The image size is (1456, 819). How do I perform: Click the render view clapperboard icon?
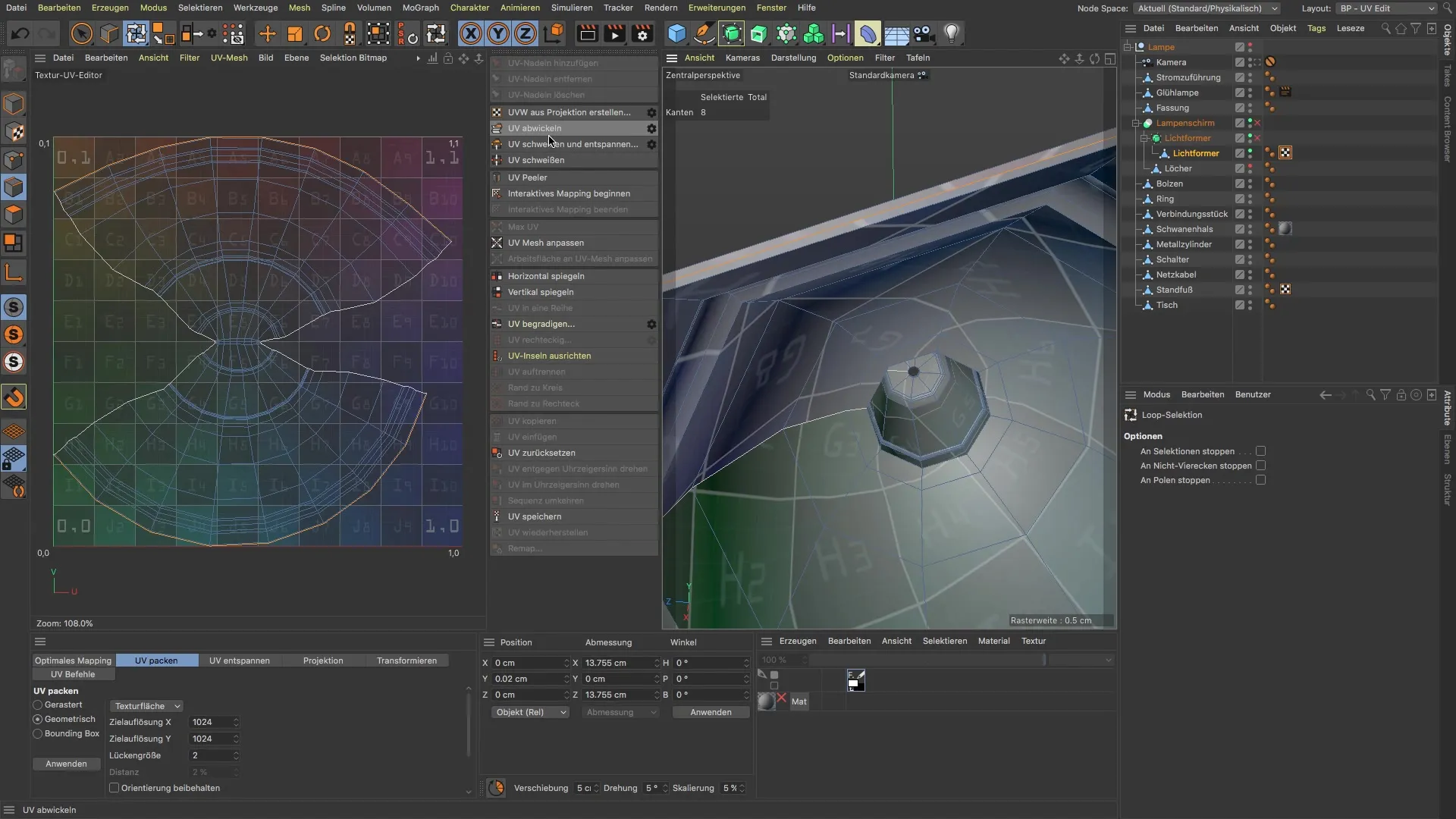[587, 33]
